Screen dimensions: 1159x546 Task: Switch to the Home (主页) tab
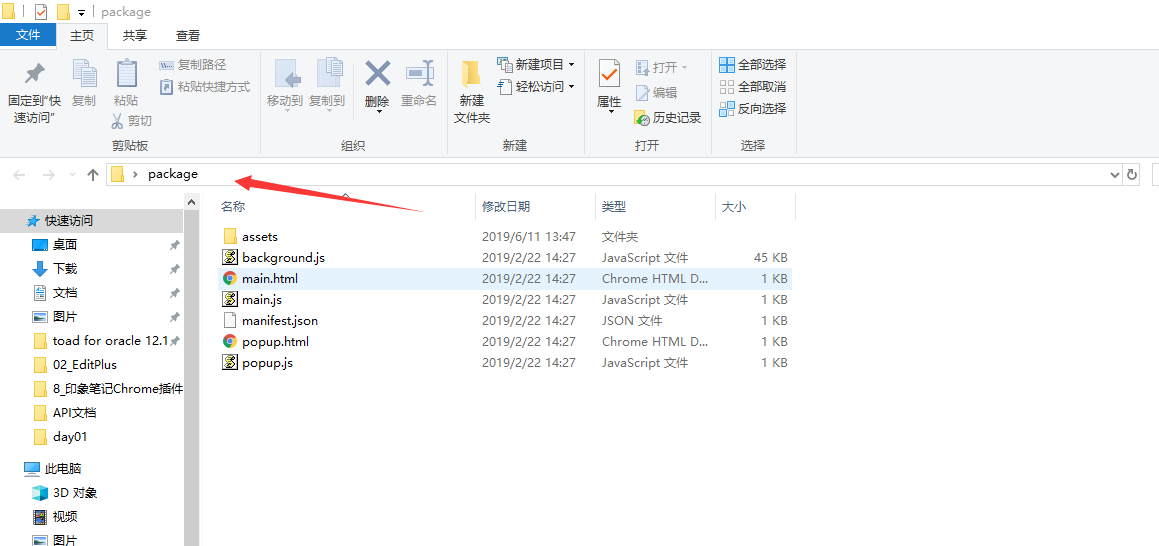tap(82, 35)
